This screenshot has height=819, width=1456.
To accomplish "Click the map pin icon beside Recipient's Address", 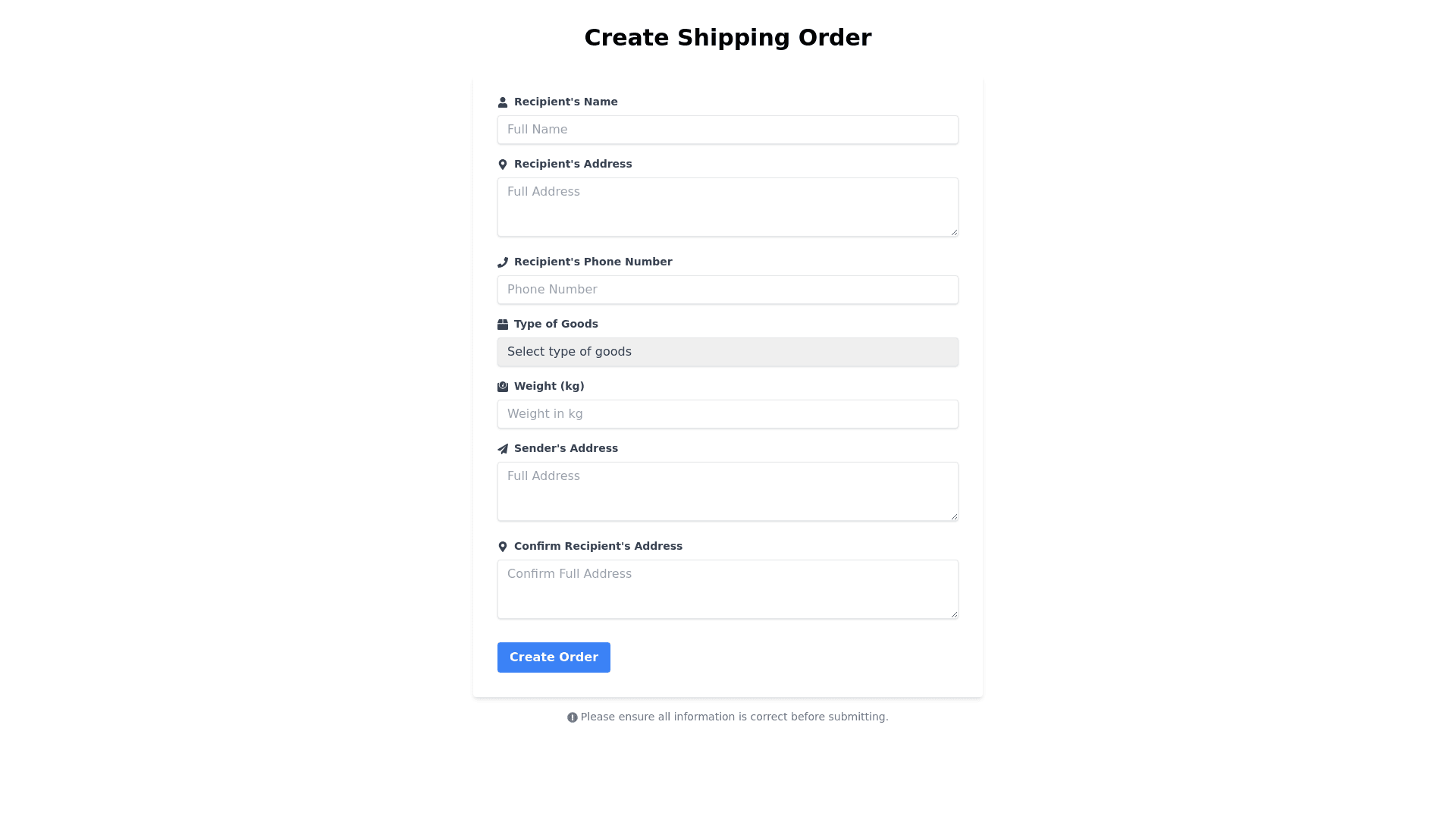I will 502,165.
